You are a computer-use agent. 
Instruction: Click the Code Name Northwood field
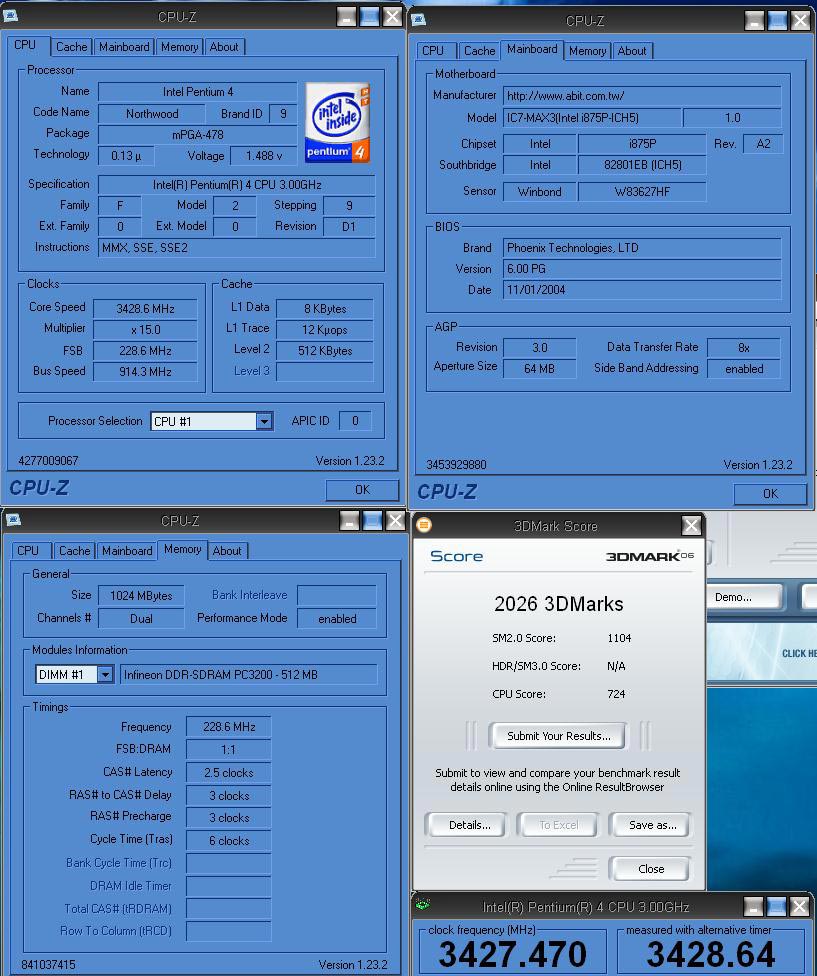coord(152,114)
